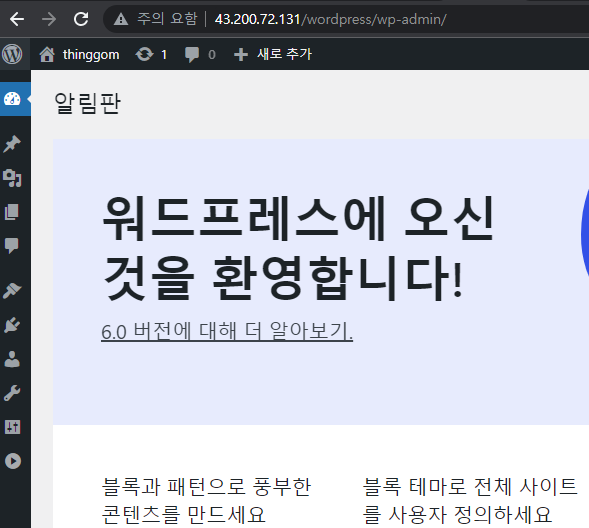The height and width of the screenshot is (528, 589).
Task: Open the Settings sliders icon in the sidebar
Action: (x=12, y=427)
